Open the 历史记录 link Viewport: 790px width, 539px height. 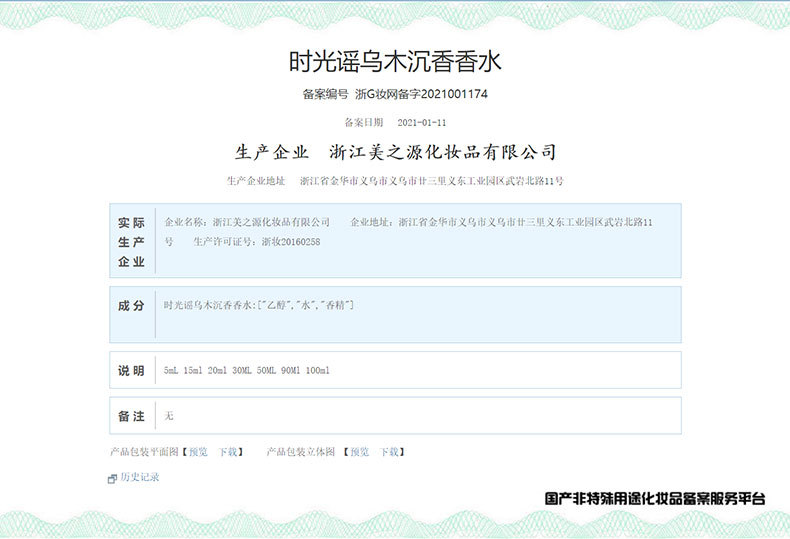(x=140, y=477)
